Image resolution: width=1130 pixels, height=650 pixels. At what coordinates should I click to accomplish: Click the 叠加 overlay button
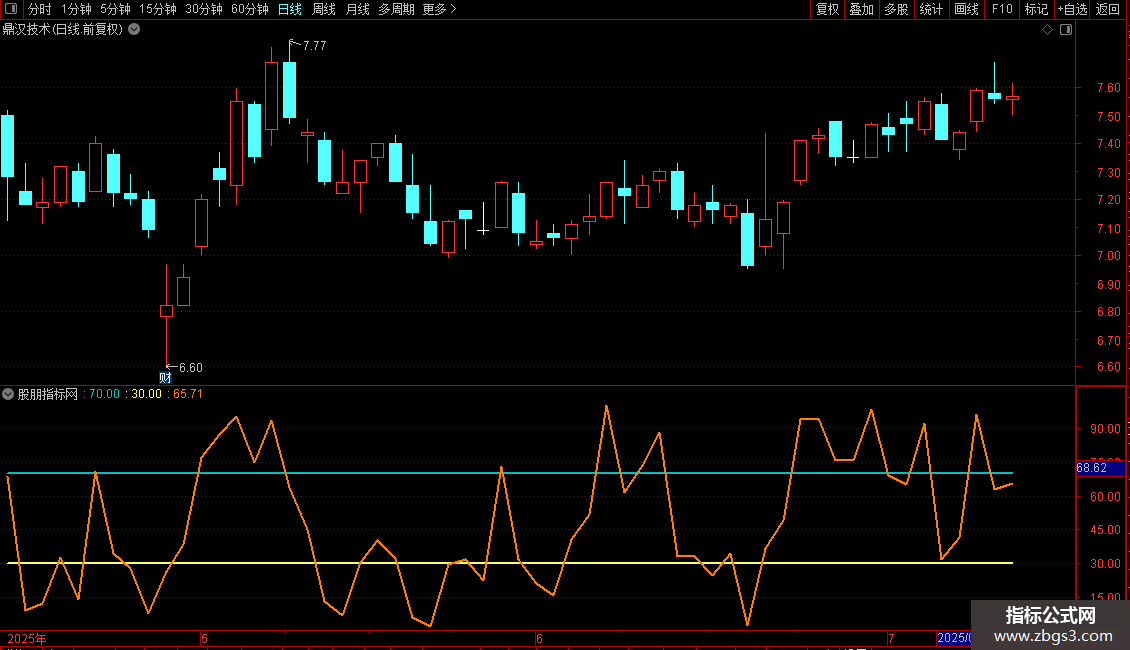[x=861, y=9]
